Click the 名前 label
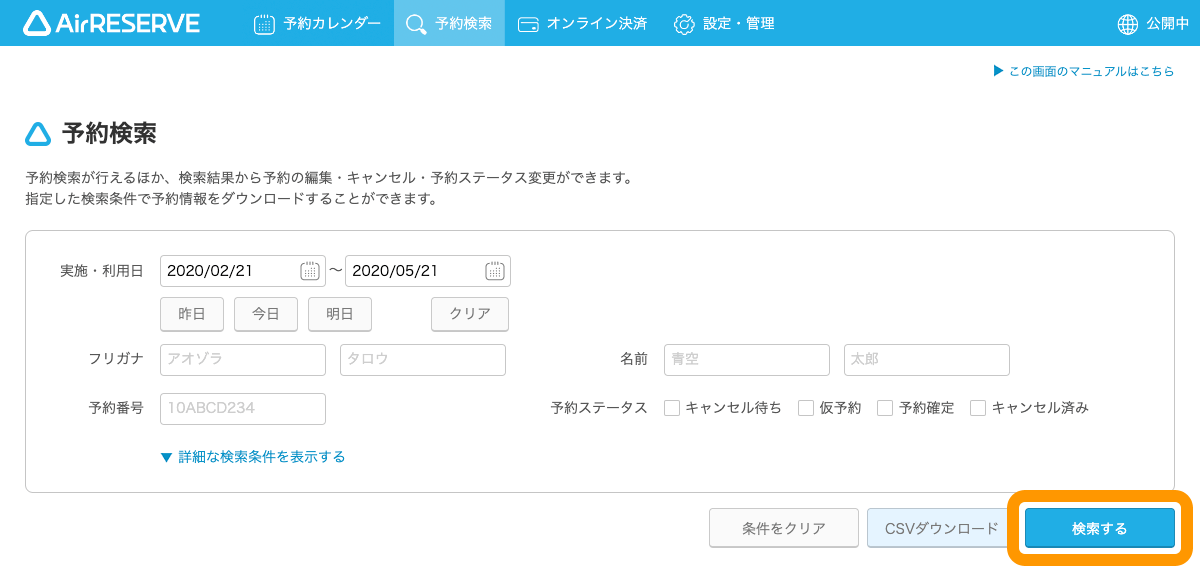 click(x=634, y=359)
